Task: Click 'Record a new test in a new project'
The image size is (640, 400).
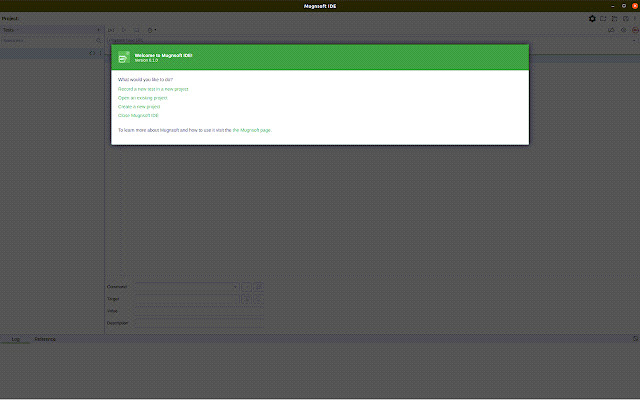Action: click(153, 89)
